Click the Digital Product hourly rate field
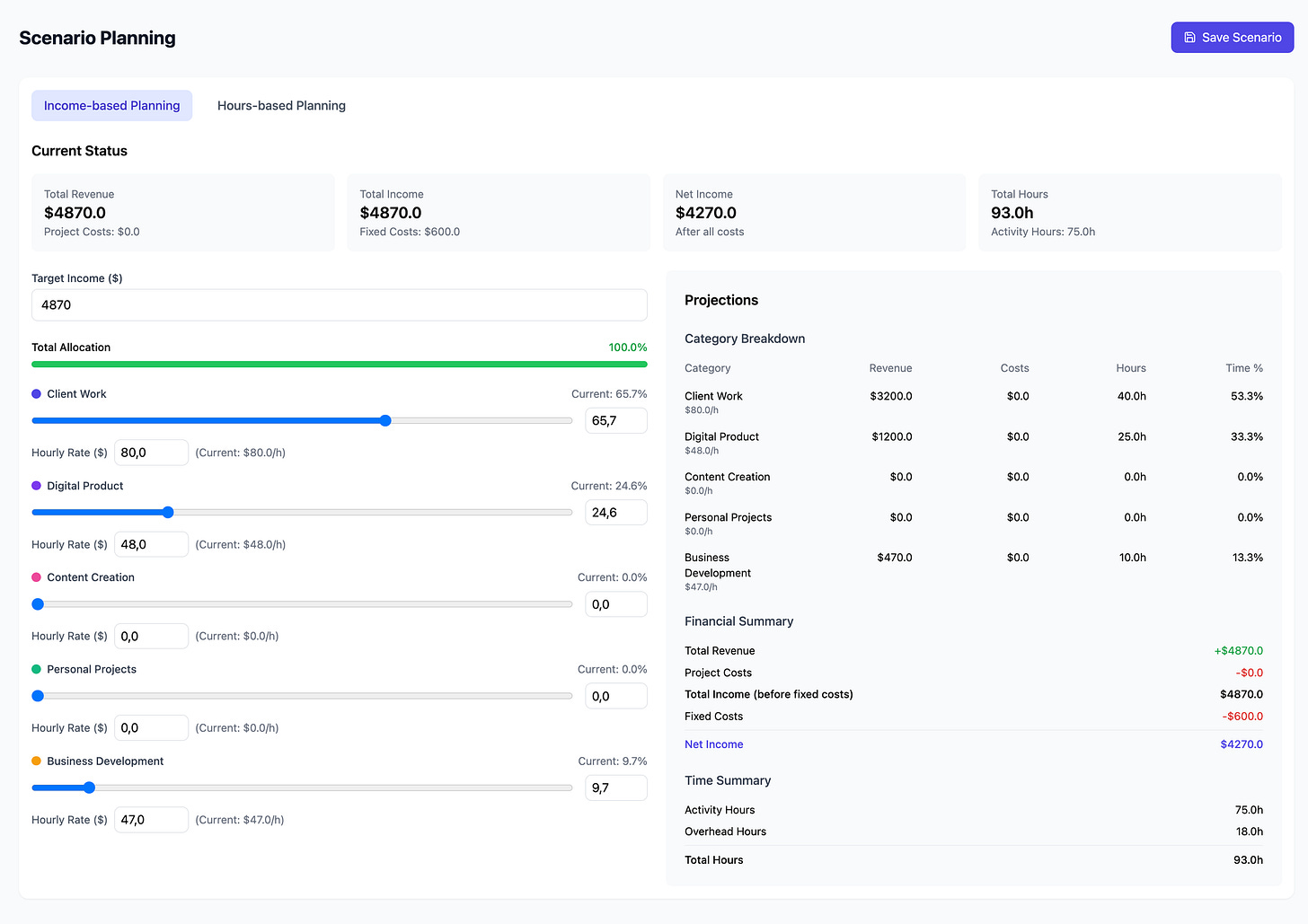This screenshot has width=1308, height=924. tap(150, 544)
